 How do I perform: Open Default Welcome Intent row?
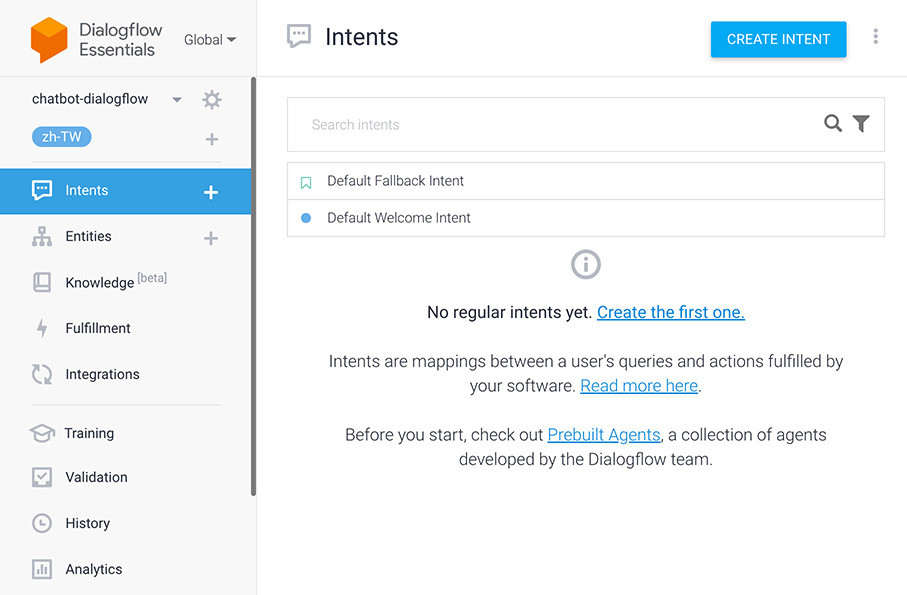click(585, 218)
